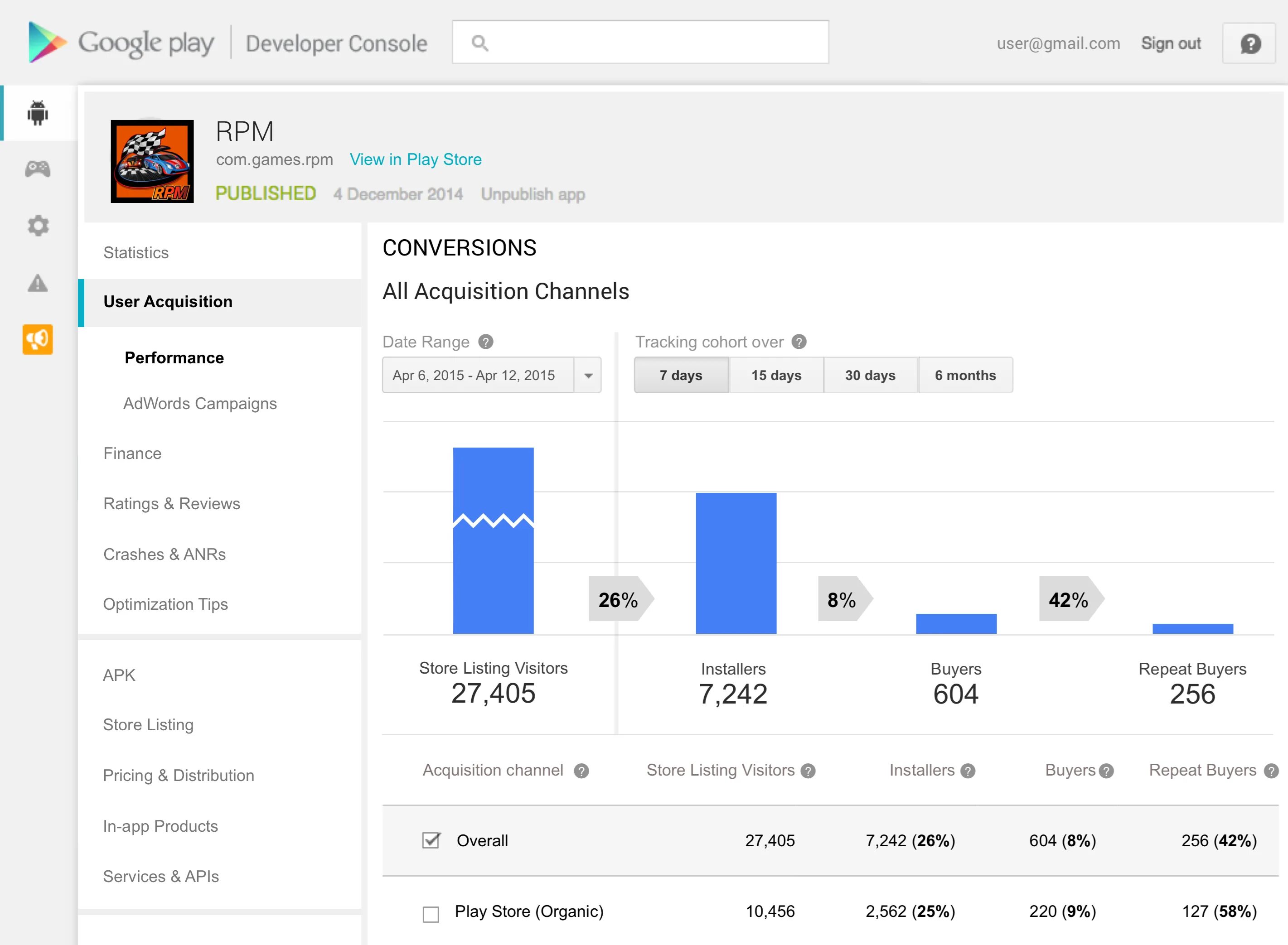Select the 15 days cohort toggle
This screenshot has width=1288, height=945.
[x=776, y=375]
